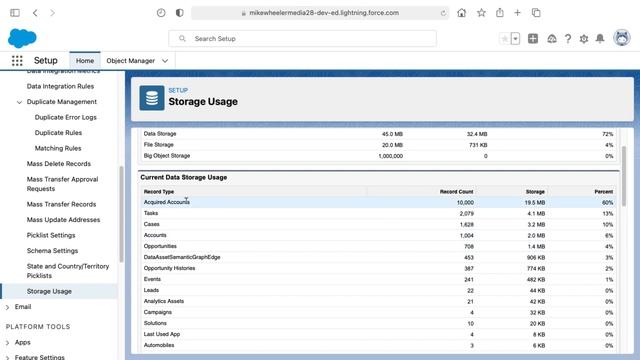Open the user profile avatar
The height and width of the screenshot is (360, 640).
tap(622, 38)
